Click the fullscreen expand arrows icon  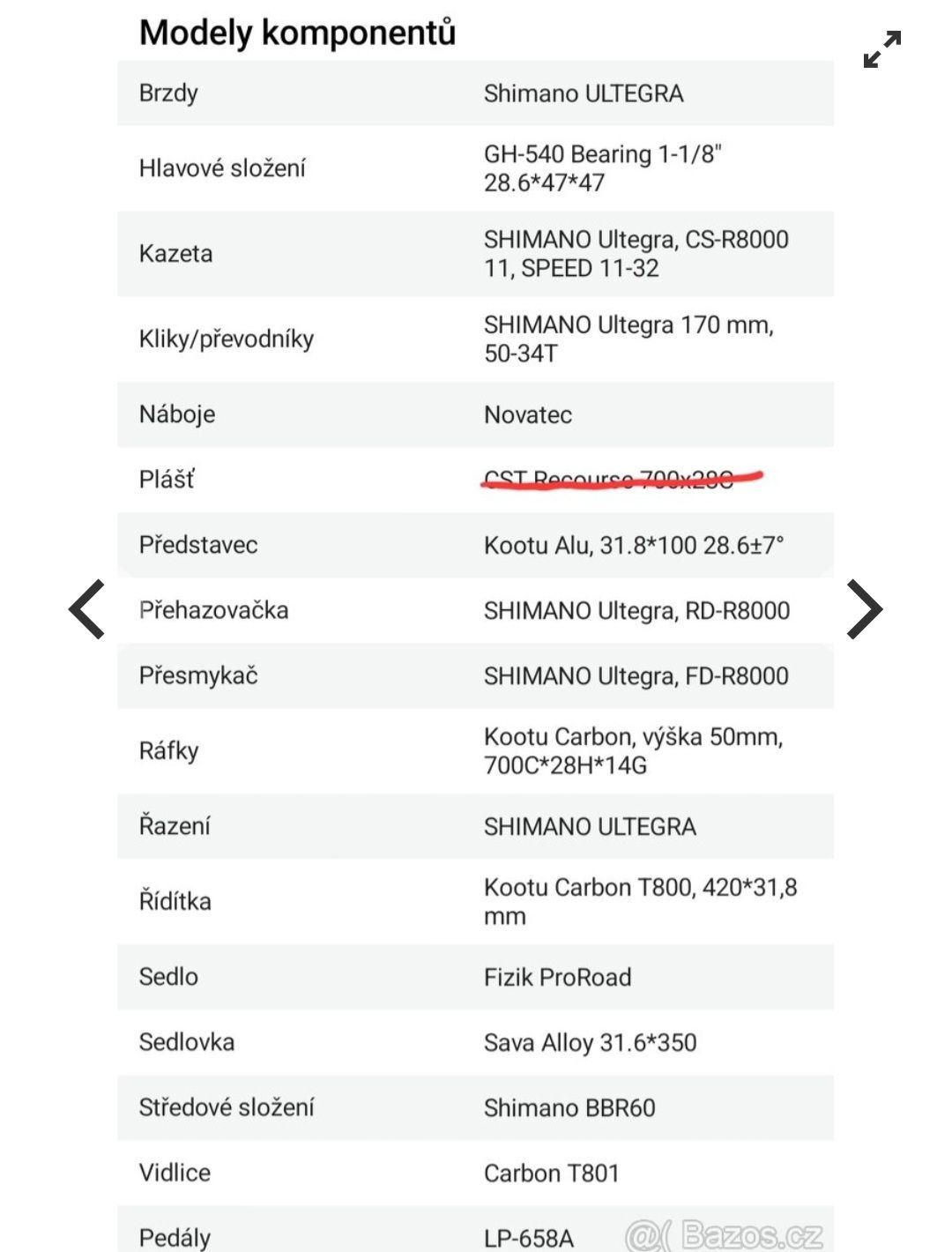point(882,49)
